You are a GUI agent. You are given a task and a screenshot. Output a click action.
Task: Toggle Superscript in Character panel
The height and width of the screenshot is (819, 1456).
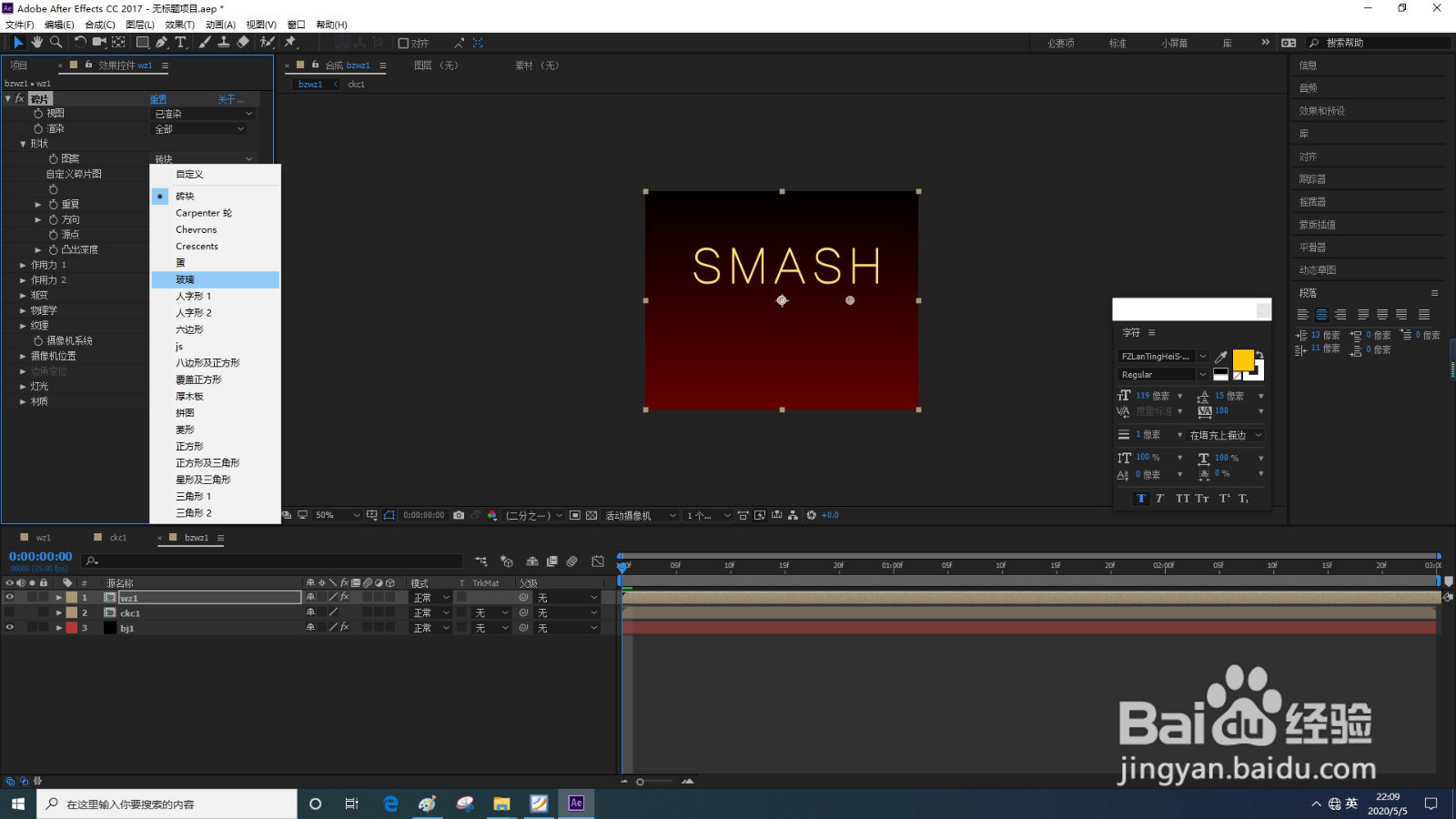1224,498
